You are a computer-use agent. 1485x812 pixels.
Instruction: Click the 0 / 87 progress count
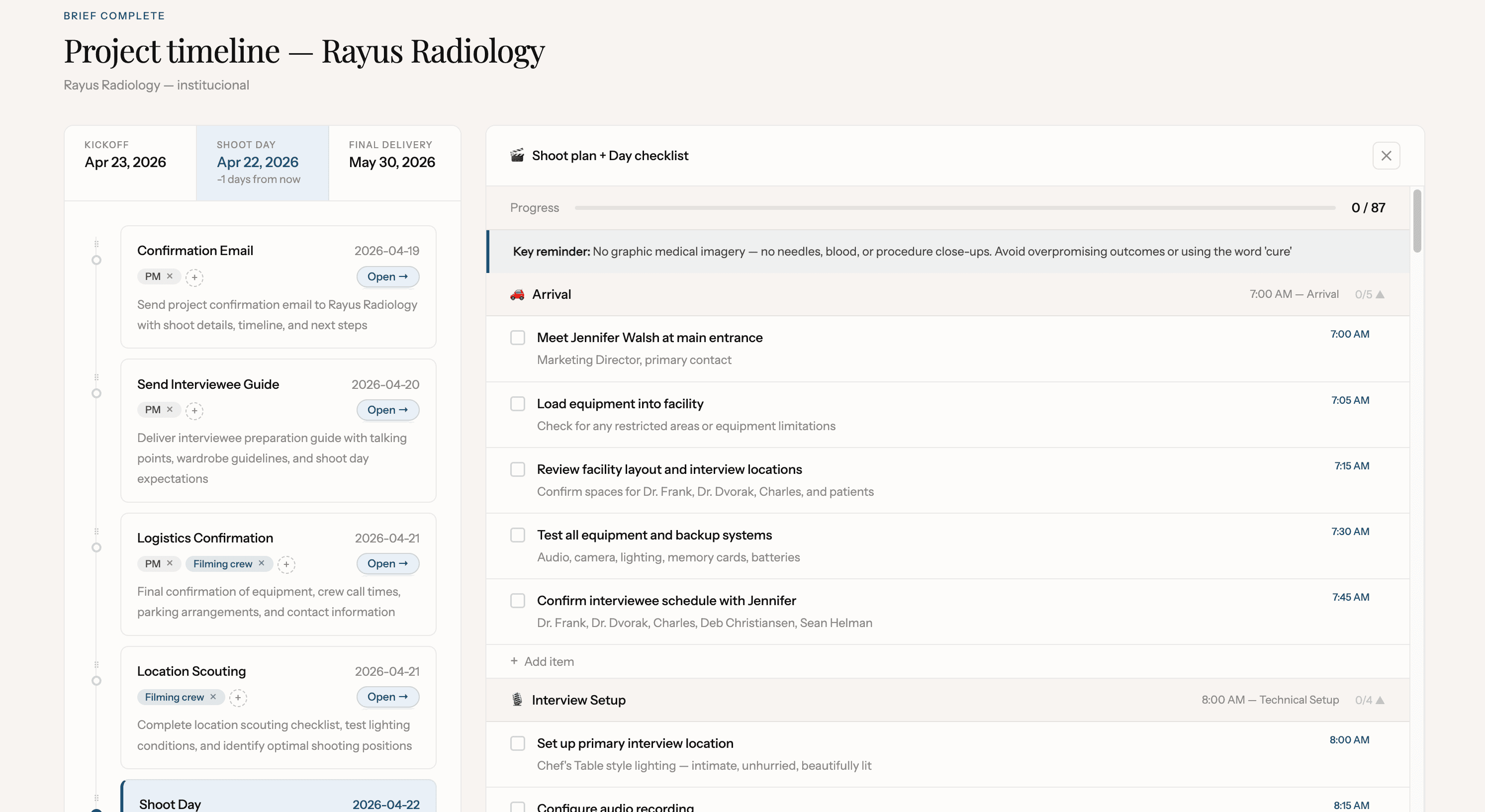(x=1368, y=207)
